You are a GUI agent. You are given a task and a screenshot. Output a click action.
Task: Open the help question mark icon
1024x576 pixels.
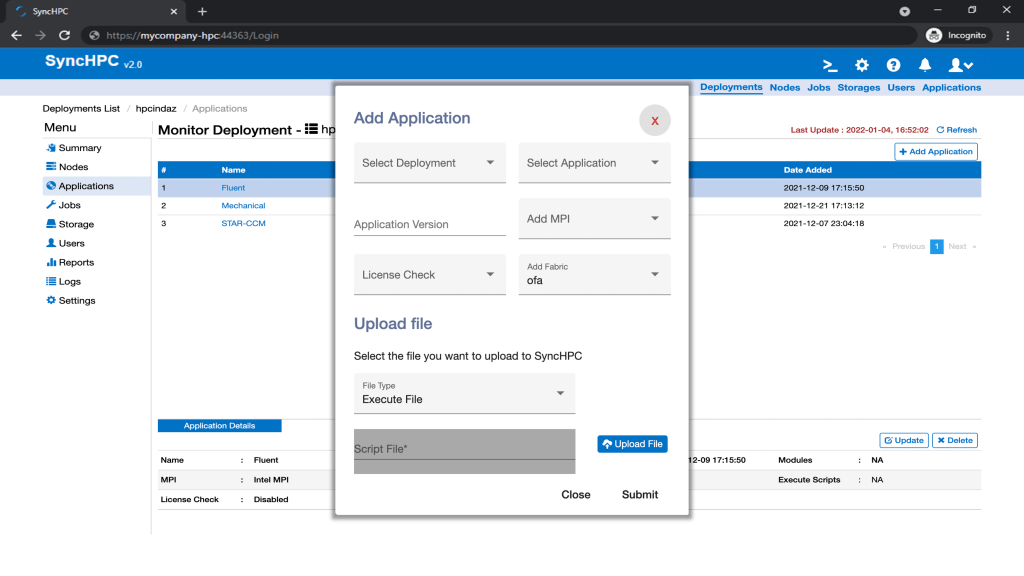[893, 65]
